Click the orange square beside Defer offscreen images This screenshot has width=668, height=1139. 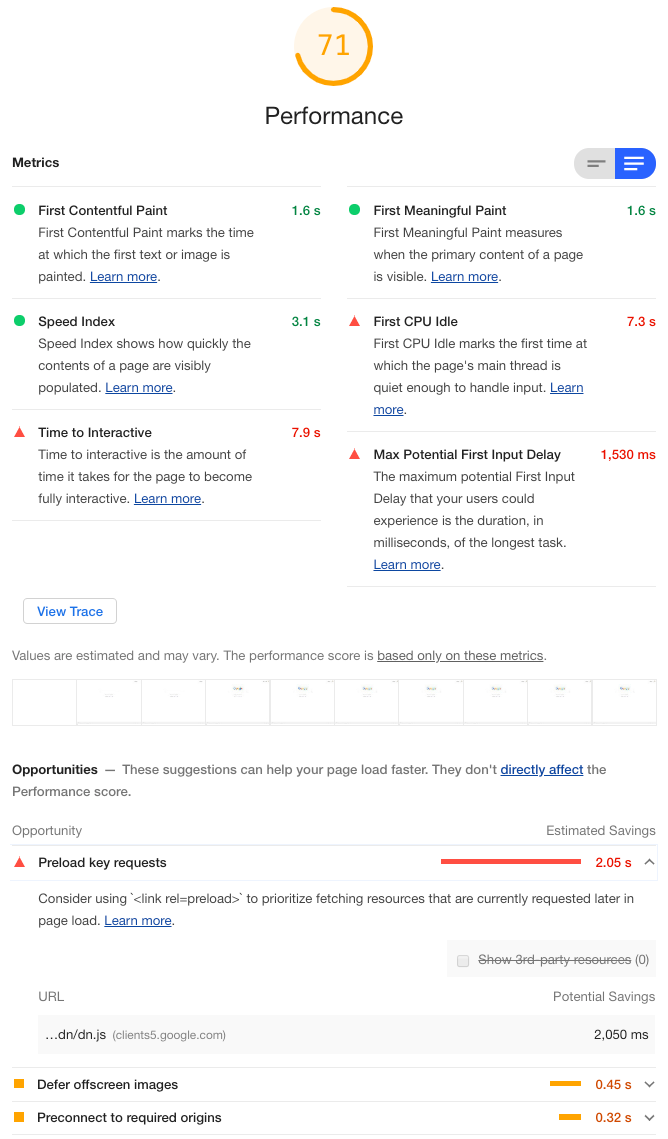tap(19, 1084)
